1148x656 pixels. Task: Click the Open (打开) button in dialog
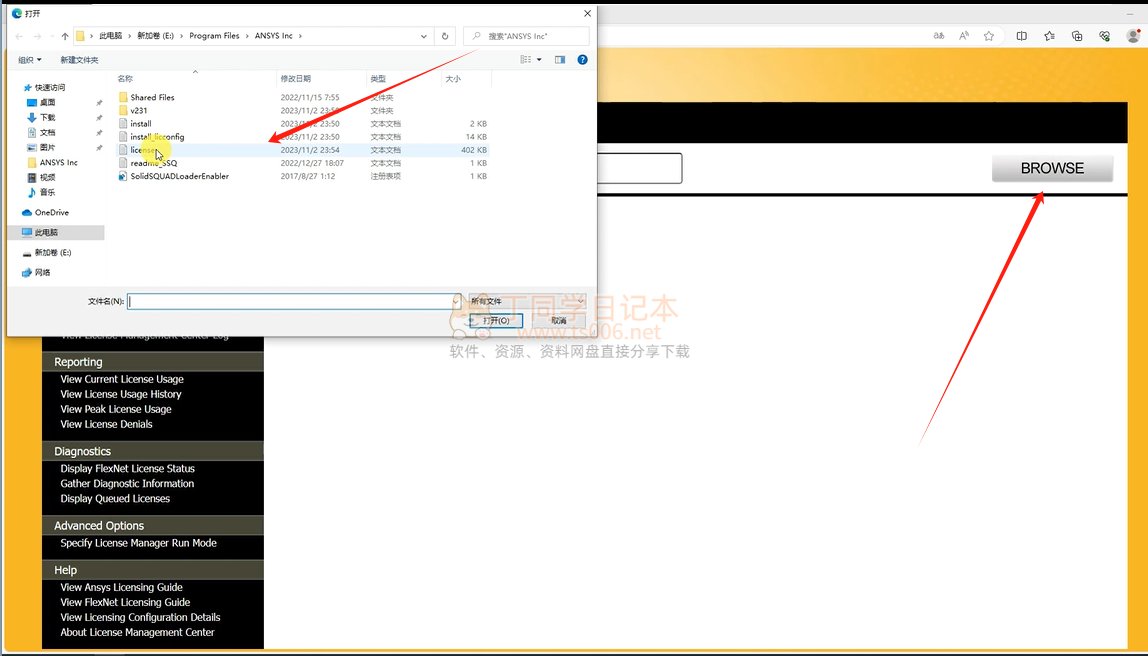(496, 320)
